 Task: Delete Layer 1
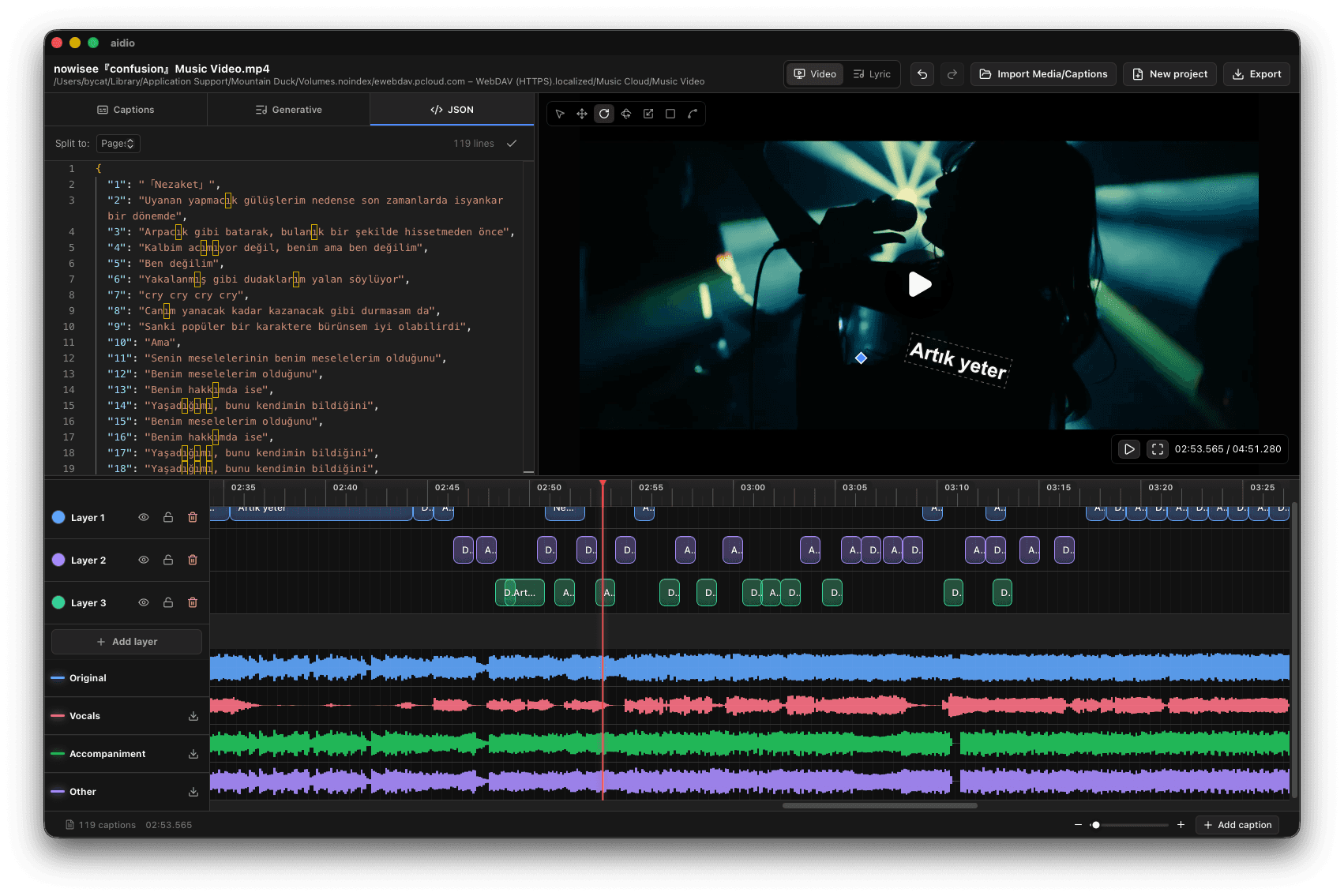[193, 517]
